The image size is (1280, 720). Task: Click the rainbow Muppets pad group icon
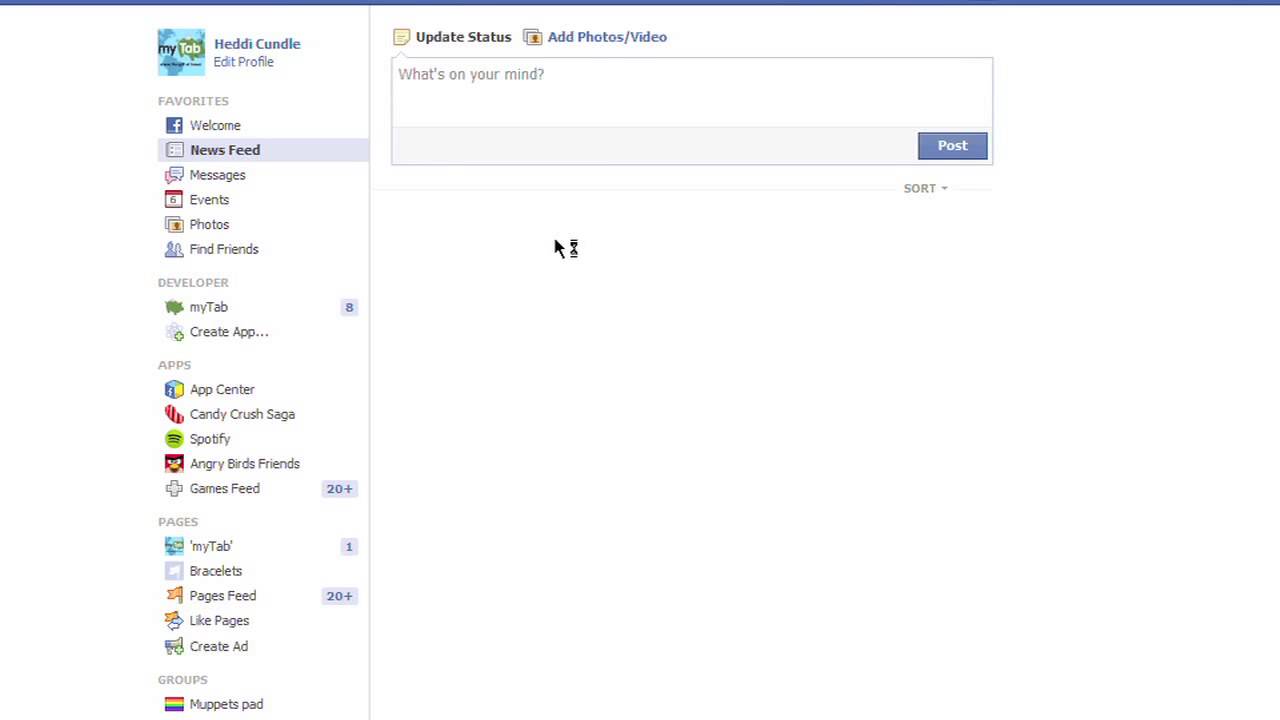click(174, 704)
